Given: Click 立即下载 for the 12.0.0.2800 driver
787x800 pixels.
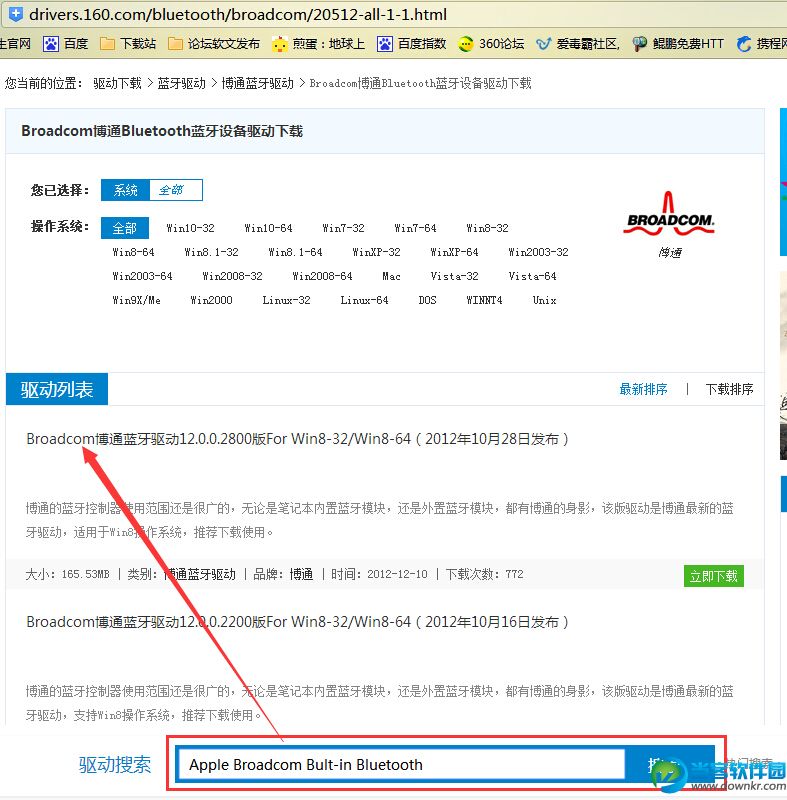Looking at the screenshot, I should click(x=714, y=576).
